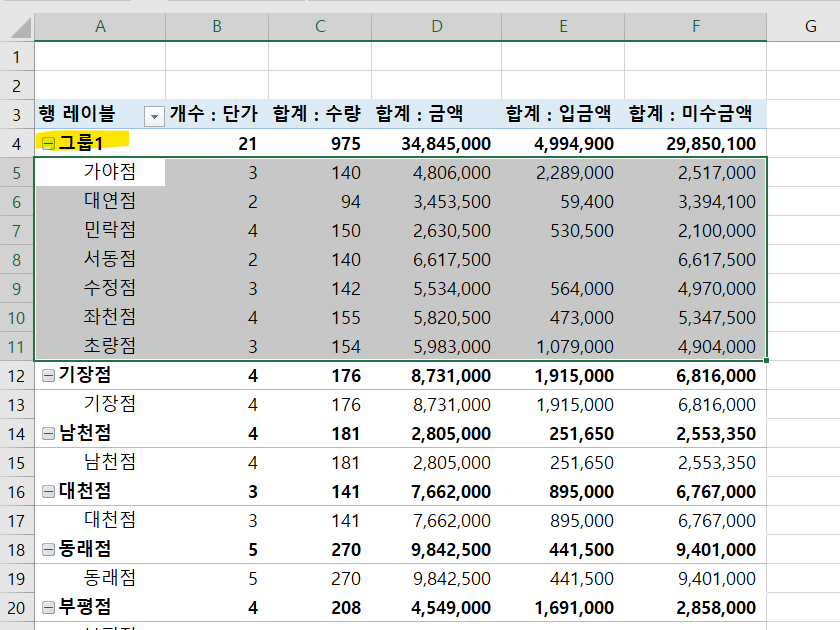840x630 pixels.
Task: Select the 대연점 cell
Action: tap(100, 201)
